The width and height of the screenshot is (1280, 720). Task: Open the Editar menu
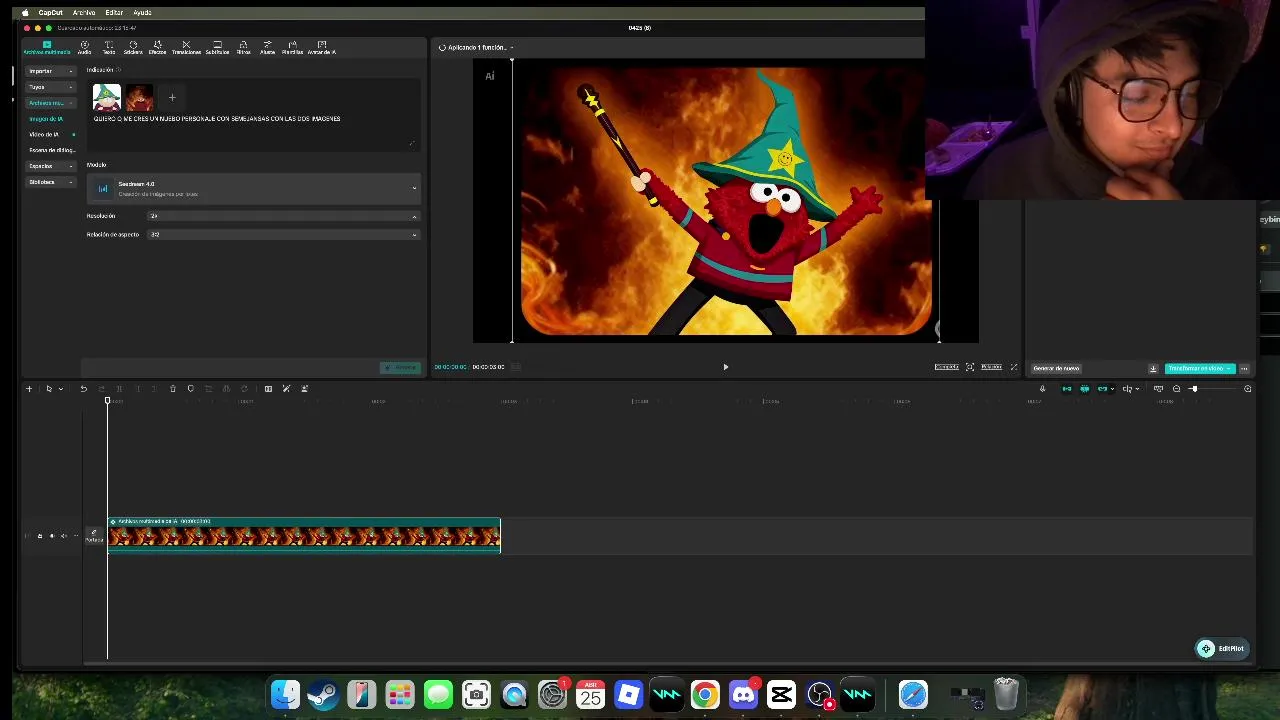[114, 13]
